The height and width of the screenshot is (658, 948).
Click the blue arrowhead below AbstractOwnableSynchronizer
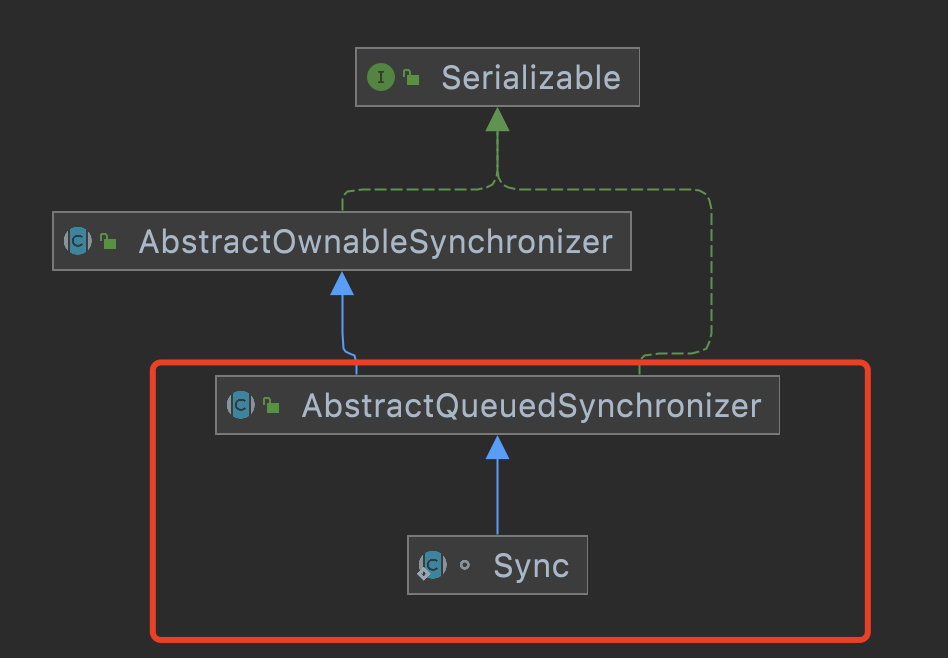coord(342,283)
